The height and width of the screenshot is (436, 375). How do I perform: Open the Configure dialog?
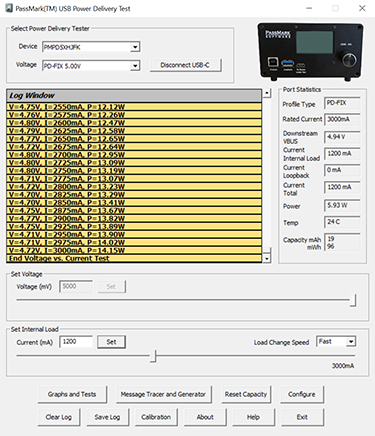click(x=302, y=394)
